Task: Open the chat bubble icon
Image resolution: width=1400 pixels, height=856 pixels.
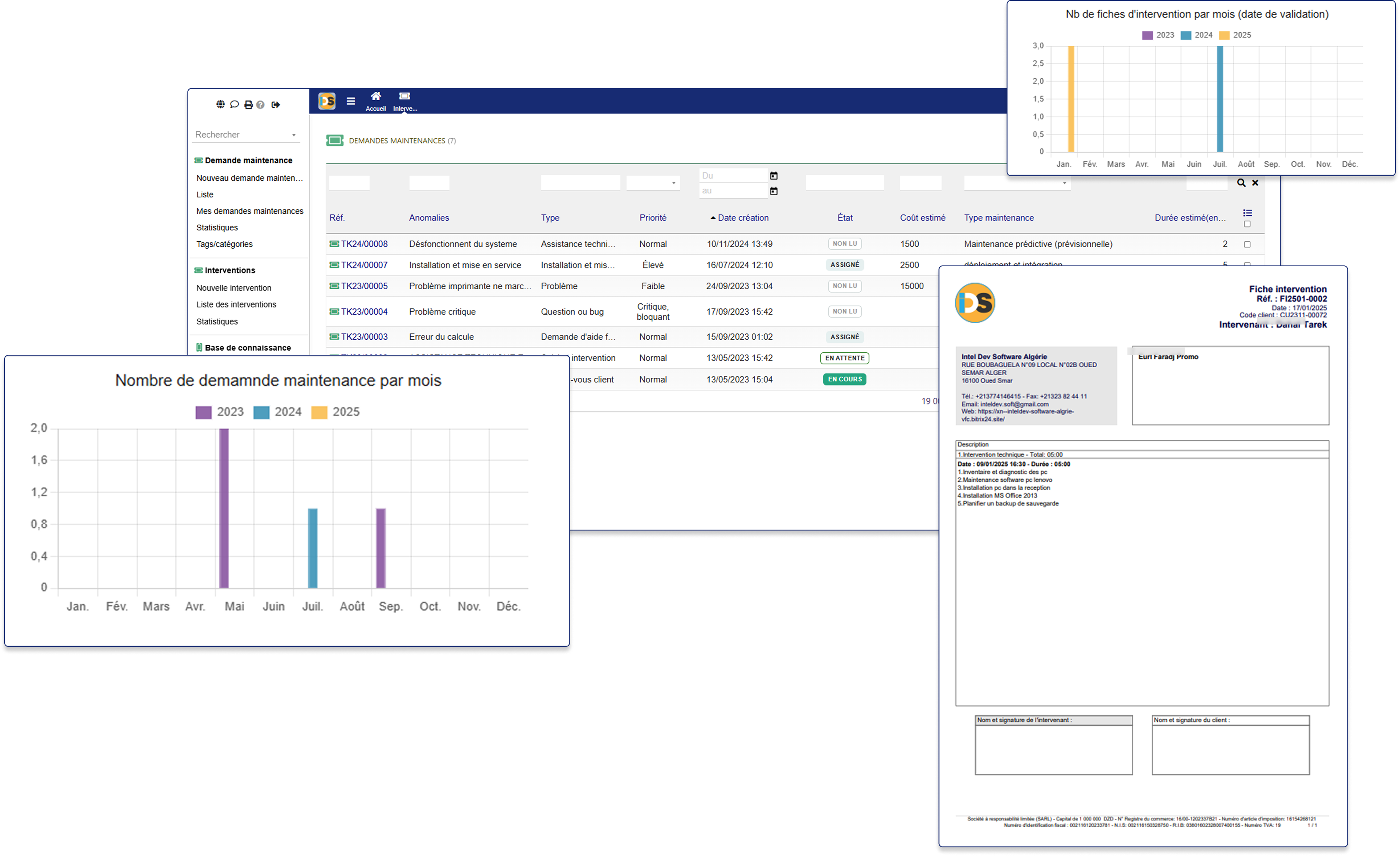Action: click(x=234, y=104)
